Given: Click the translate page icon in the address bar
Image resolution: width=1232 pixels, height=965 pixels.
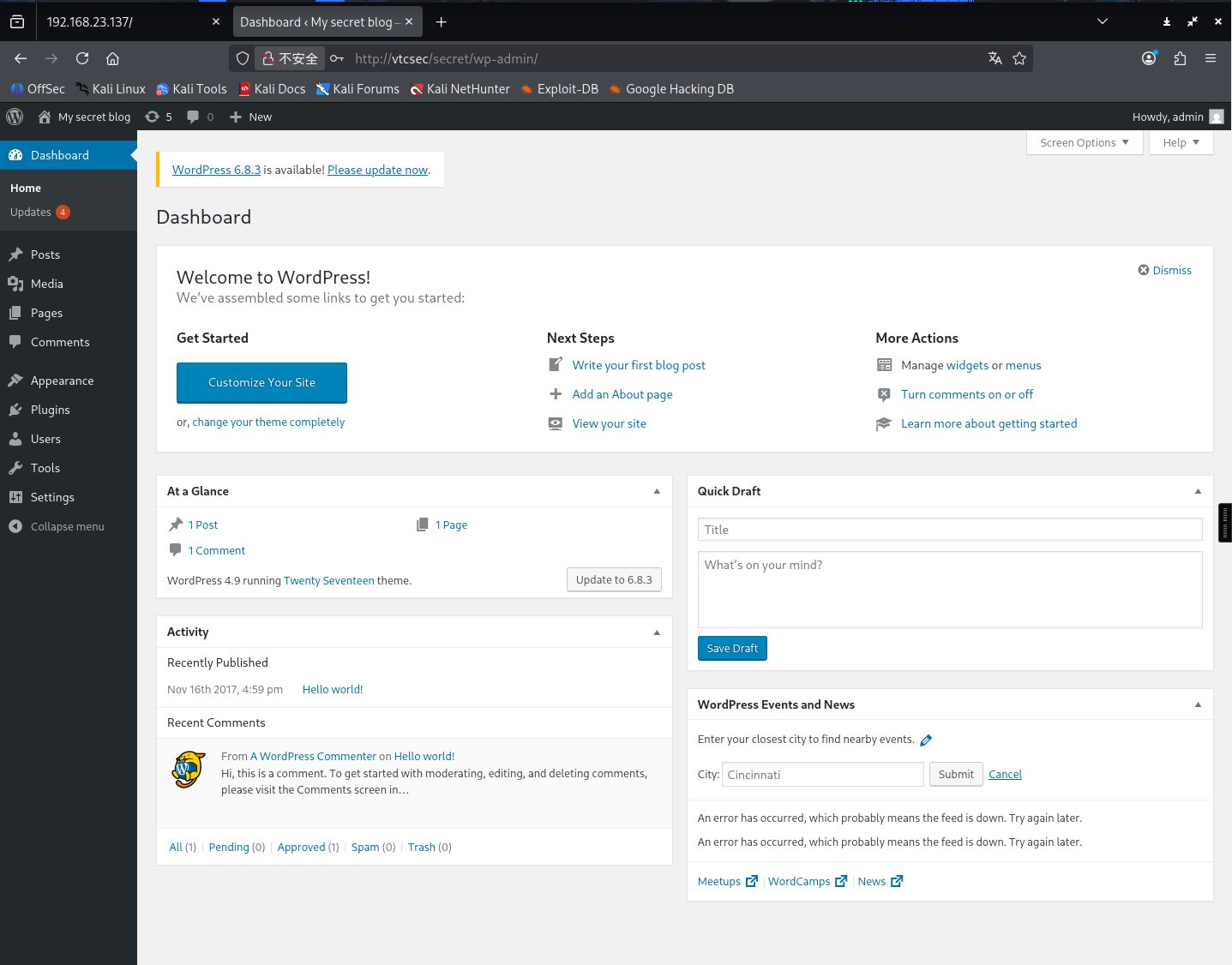Looking at the screenshot, I should pos(995,58).
